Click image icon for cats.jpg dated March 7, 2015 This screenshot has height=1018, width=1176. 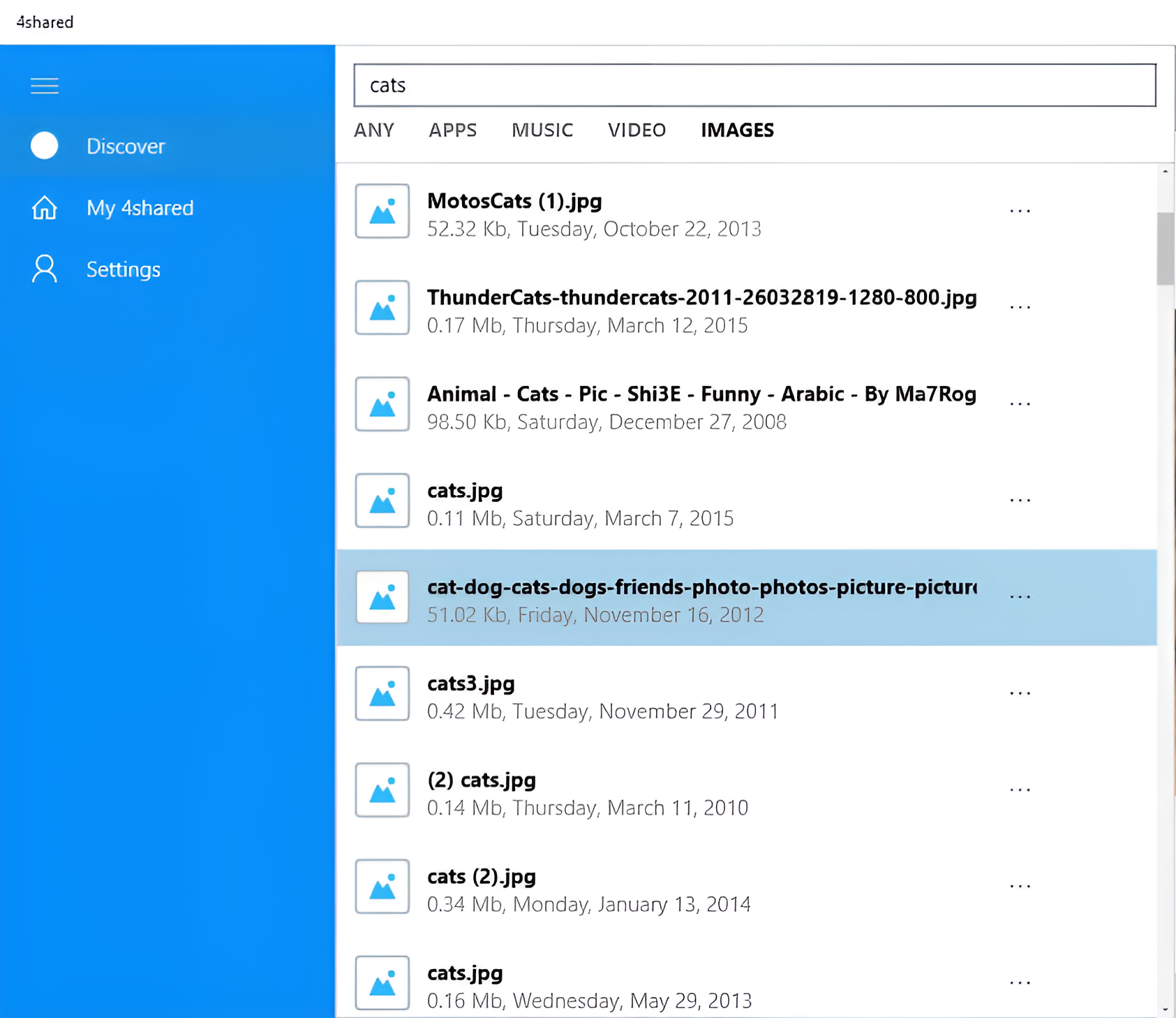[382, 501]
